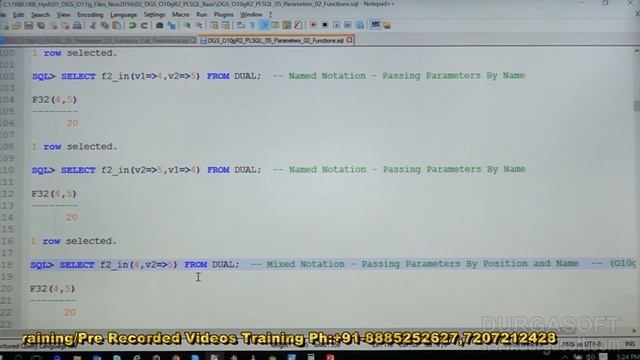Click the Zoom Out toolbar icon
Image resolution: width=640 pixels, height=360 pixels.
coord(199,26)
